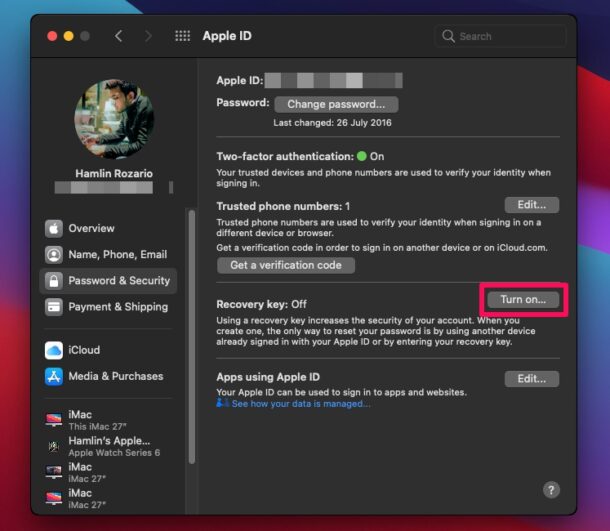Click the 'Password:' field label

click(243, 103)
